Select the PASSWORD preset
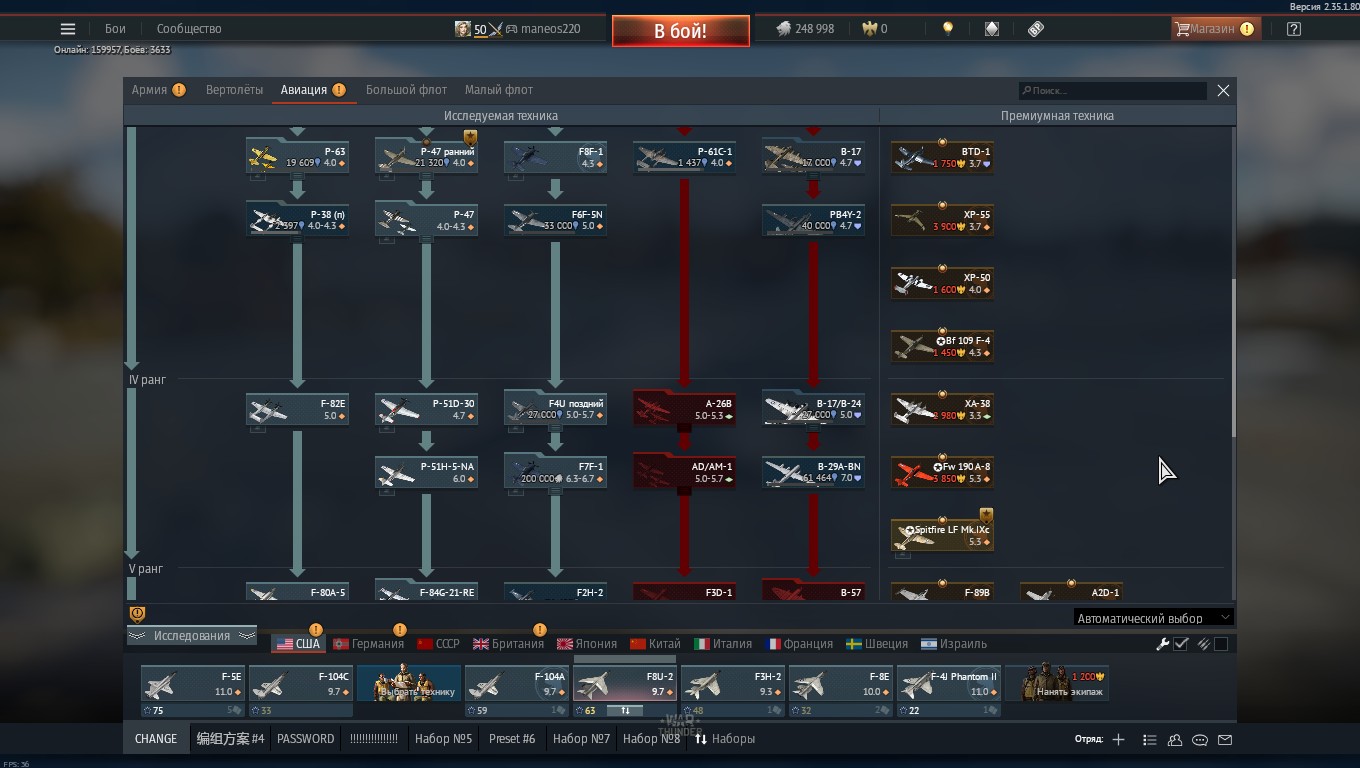This screenshot has width=1360, height=768. click(306, 739)
